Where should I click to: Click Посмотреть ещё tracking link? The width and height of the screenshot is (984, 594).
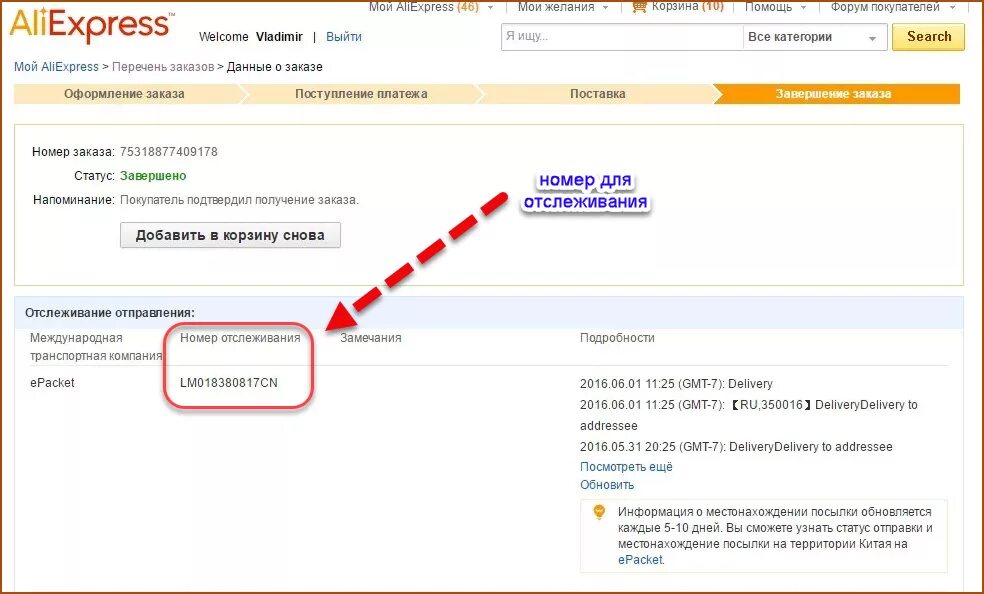[626, 467]
